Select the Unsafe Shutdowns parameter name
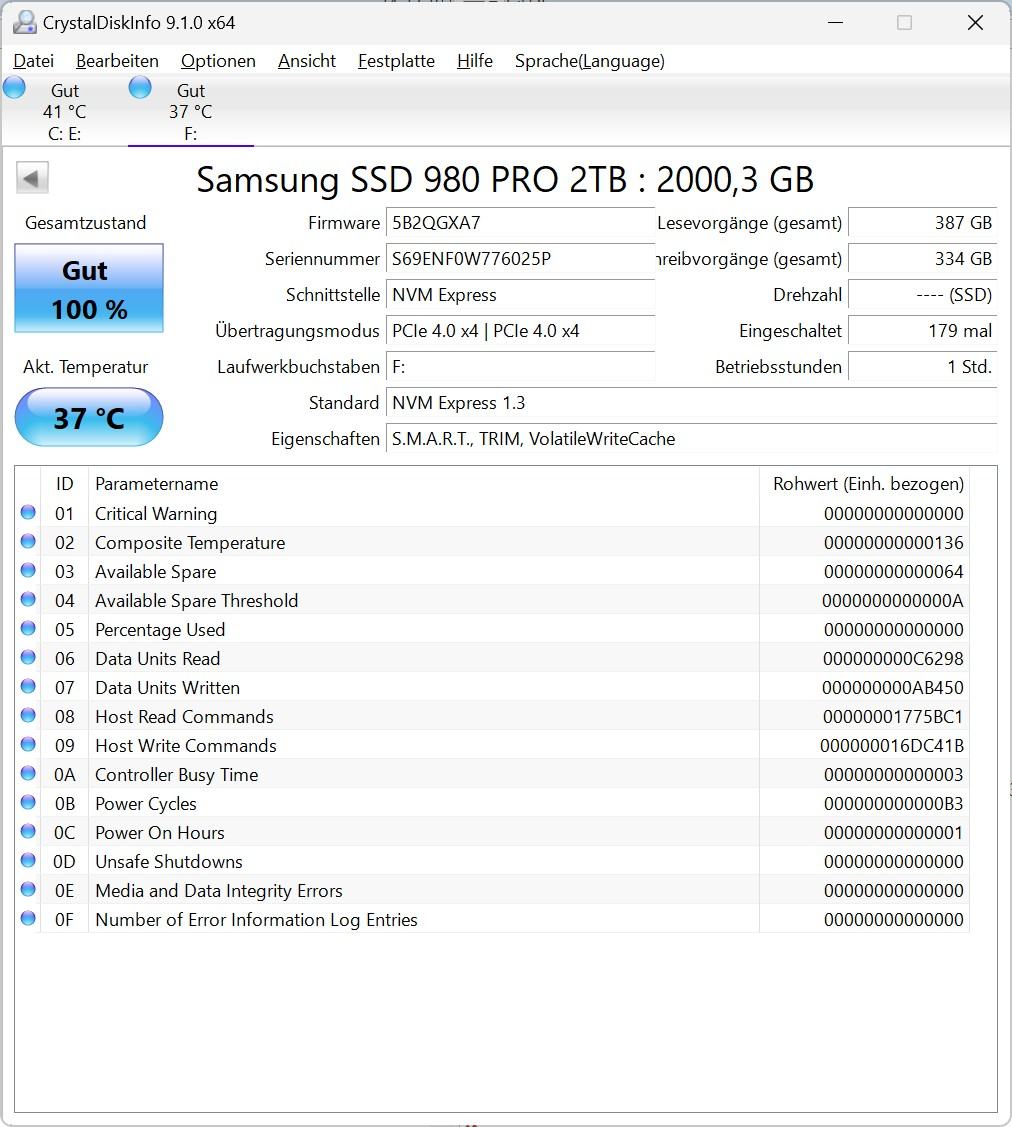 (x=169, y=862)
